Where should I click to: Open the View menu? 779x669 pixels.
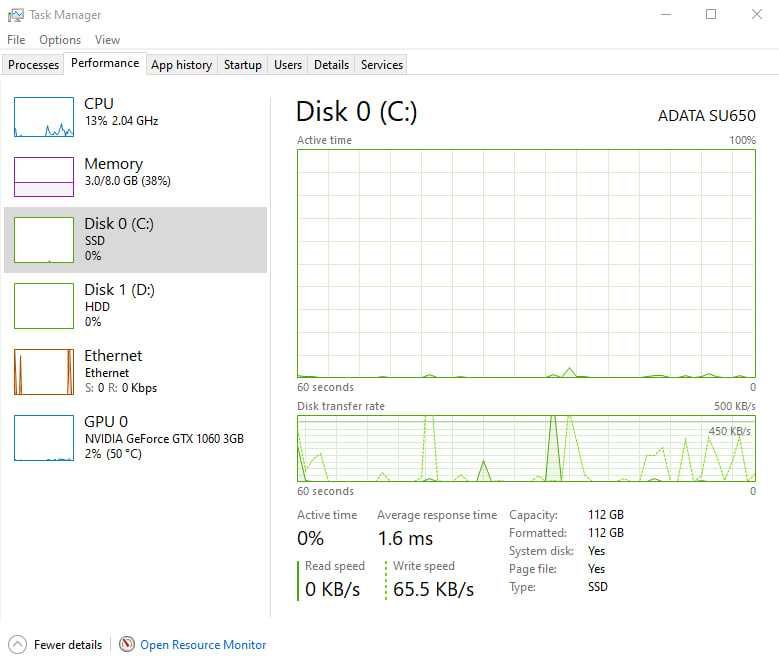click(x=107, y=40)
